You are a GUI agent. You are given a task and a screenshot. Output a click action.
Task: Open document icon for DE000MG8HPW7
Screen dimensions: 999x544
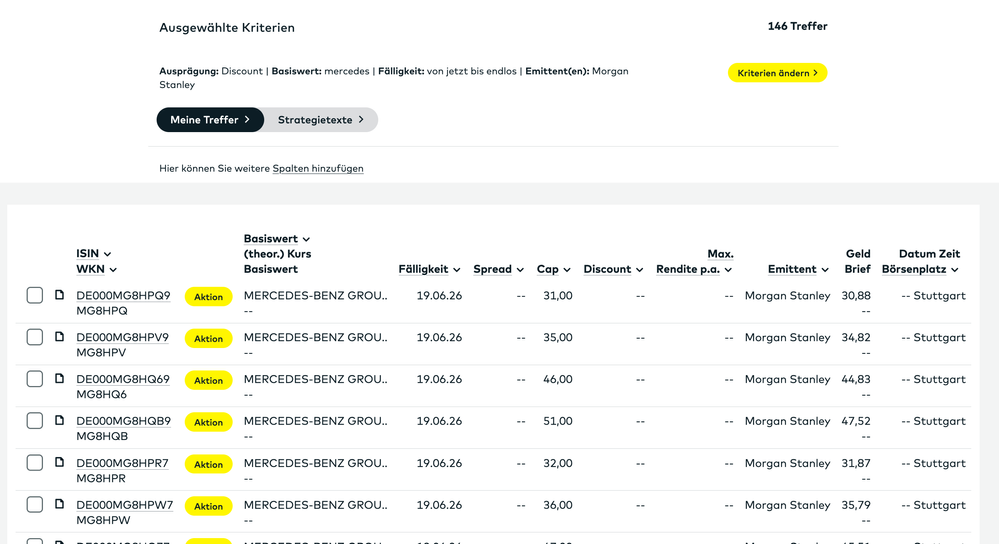coord(59,504)
